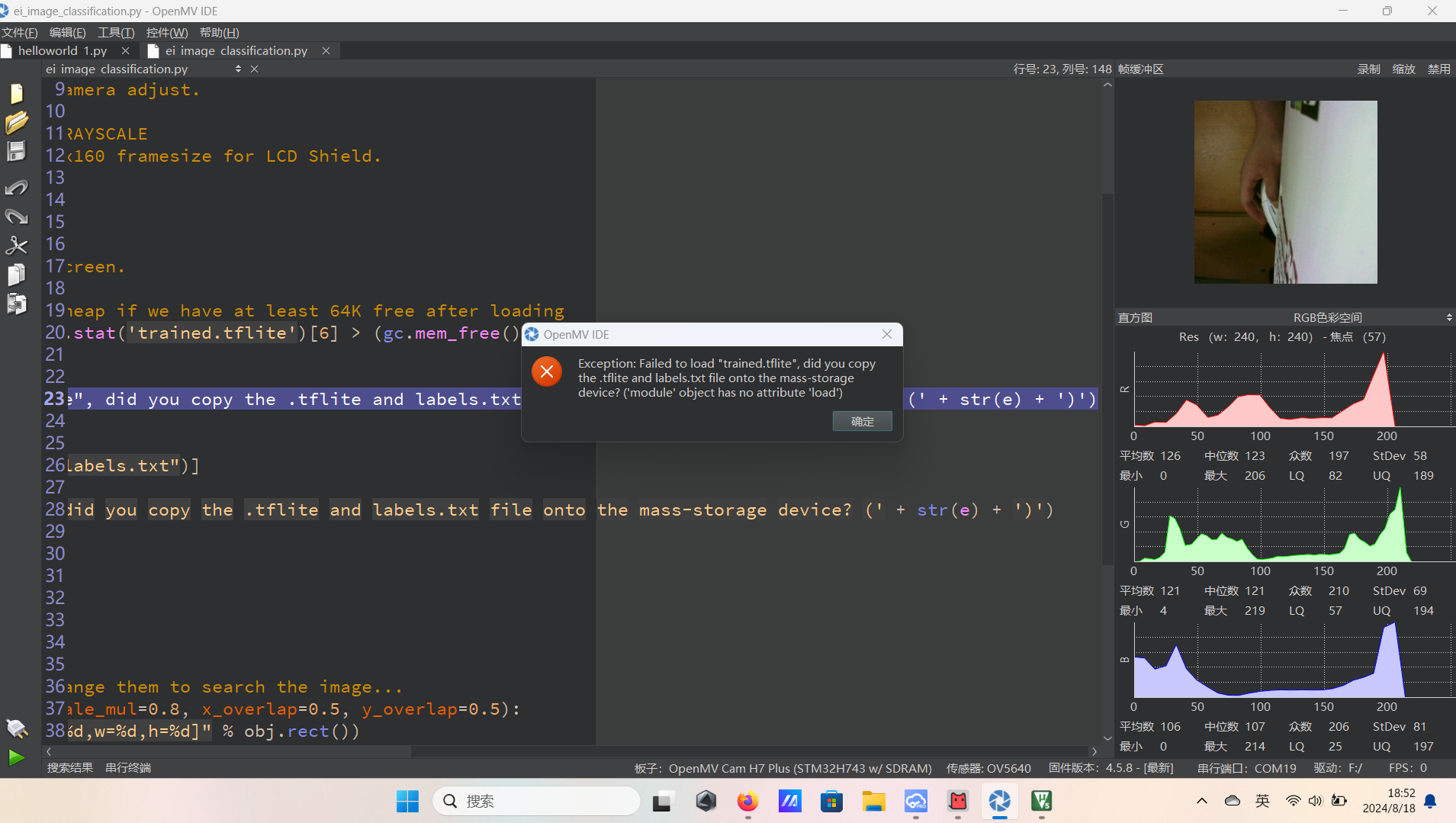Click the 禁用 disable button in frame buffer

pos(1439,69)
